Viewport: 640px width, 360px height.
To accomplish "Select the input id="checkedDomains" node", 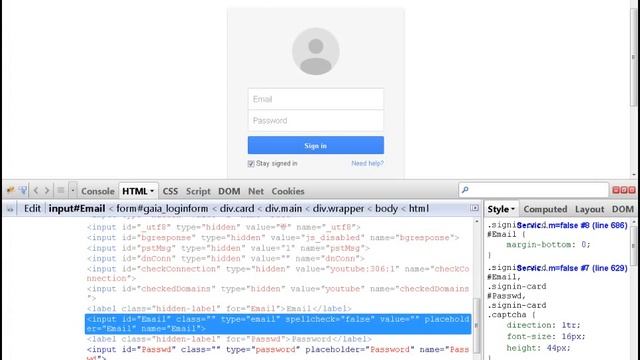I will [x=278, y=293].
